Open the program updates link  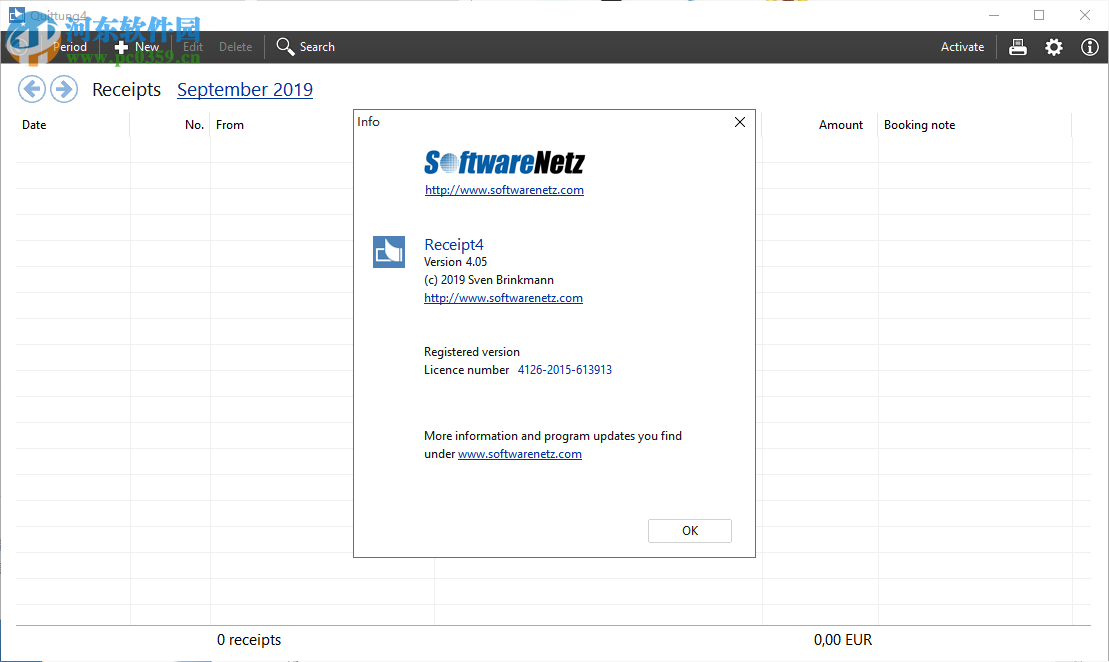point(520,453)
